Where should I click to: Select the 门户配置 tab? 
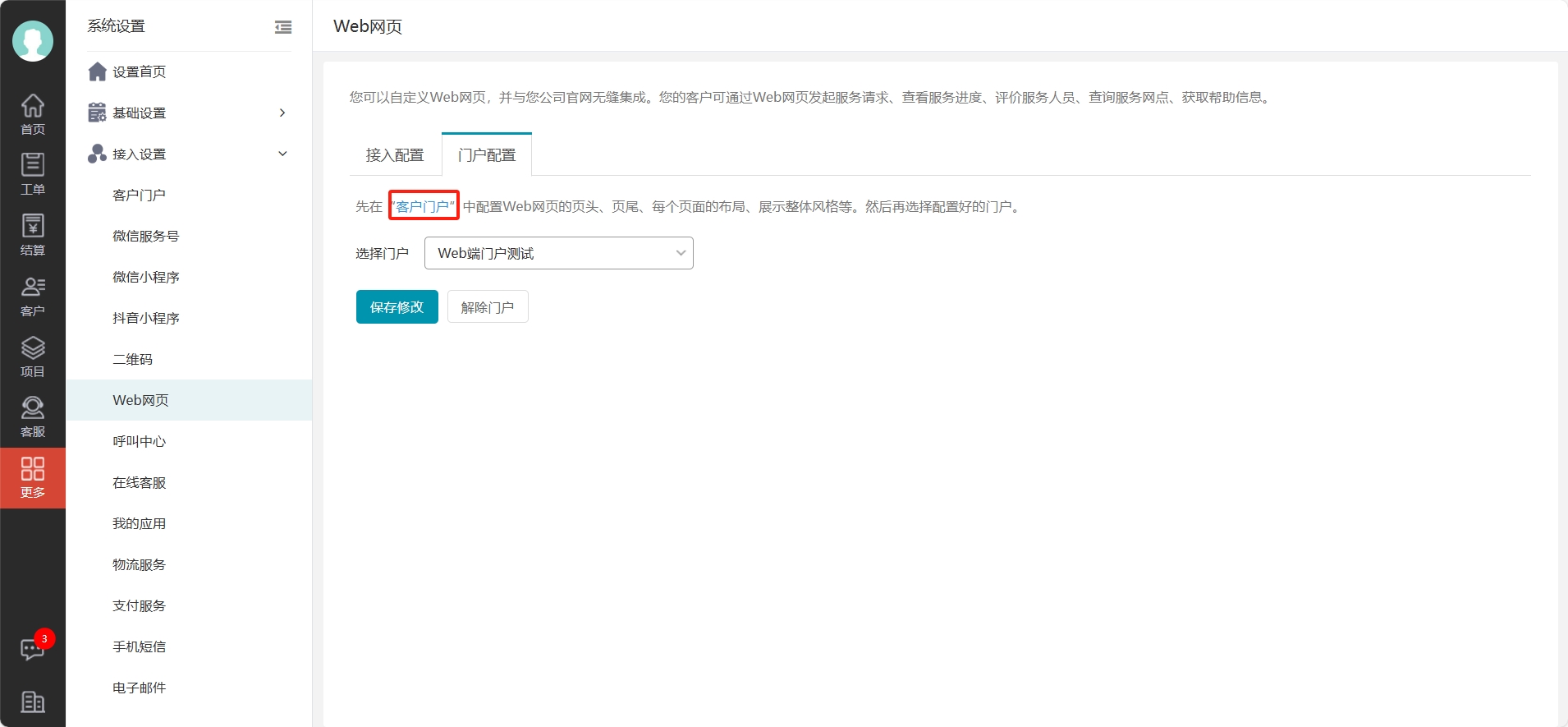487,155
